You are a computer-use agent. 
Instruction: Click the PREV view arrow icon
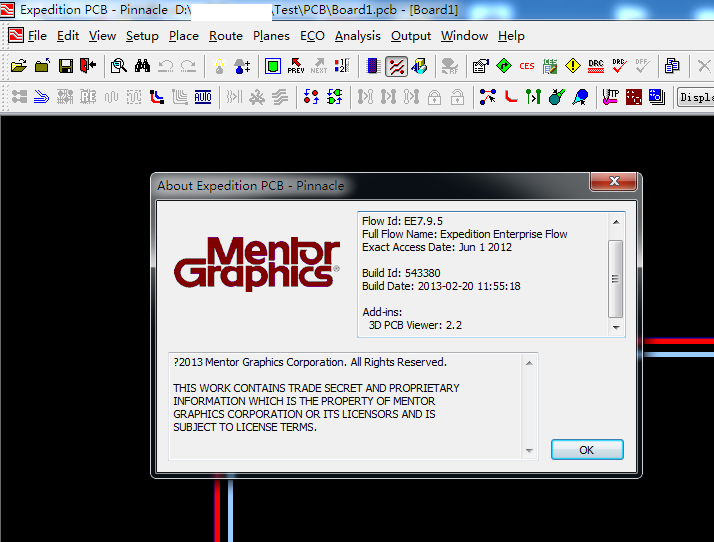click(296, 66)
